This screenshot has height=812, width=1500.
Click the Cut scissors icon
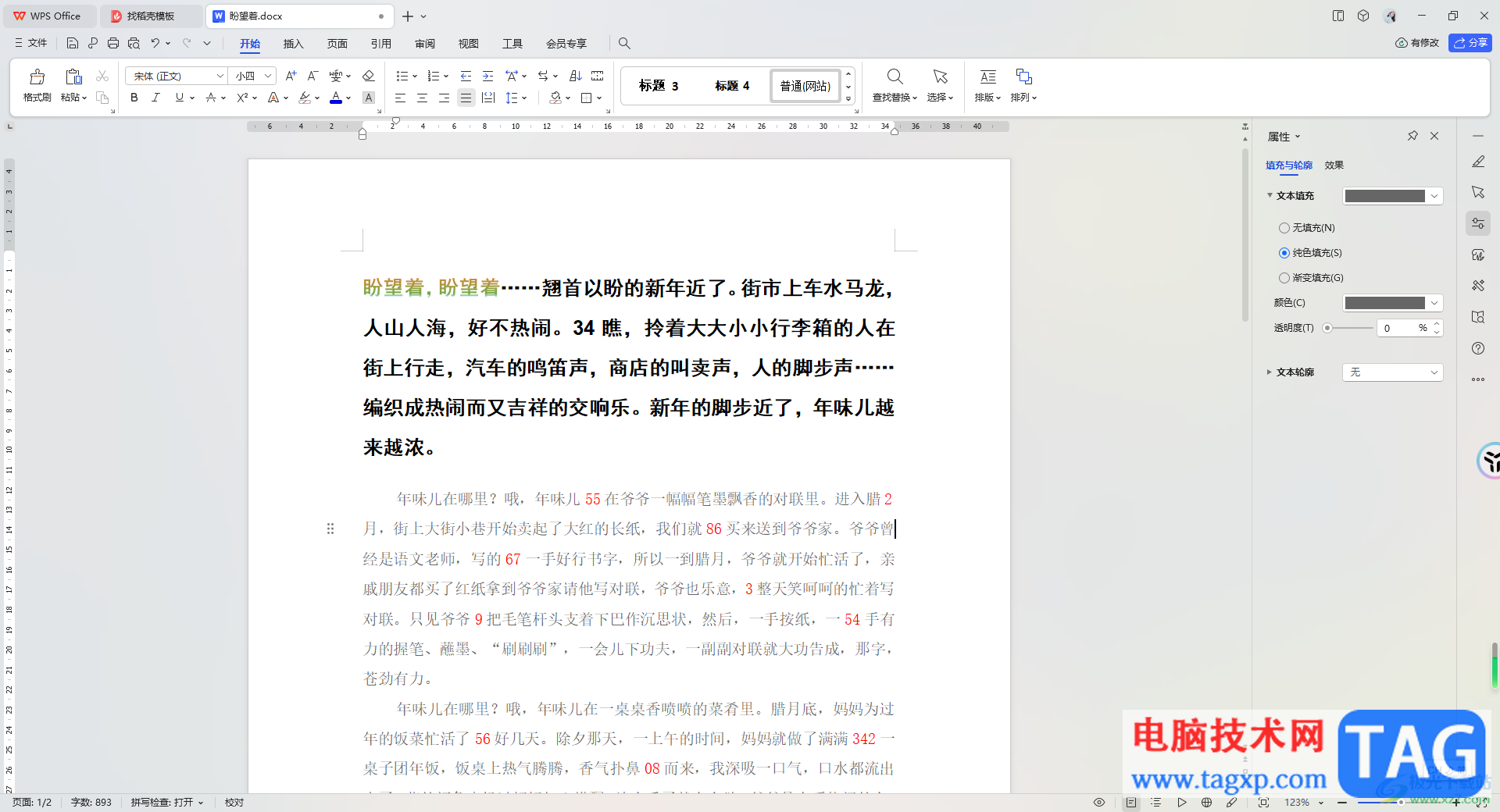[102, 76]
